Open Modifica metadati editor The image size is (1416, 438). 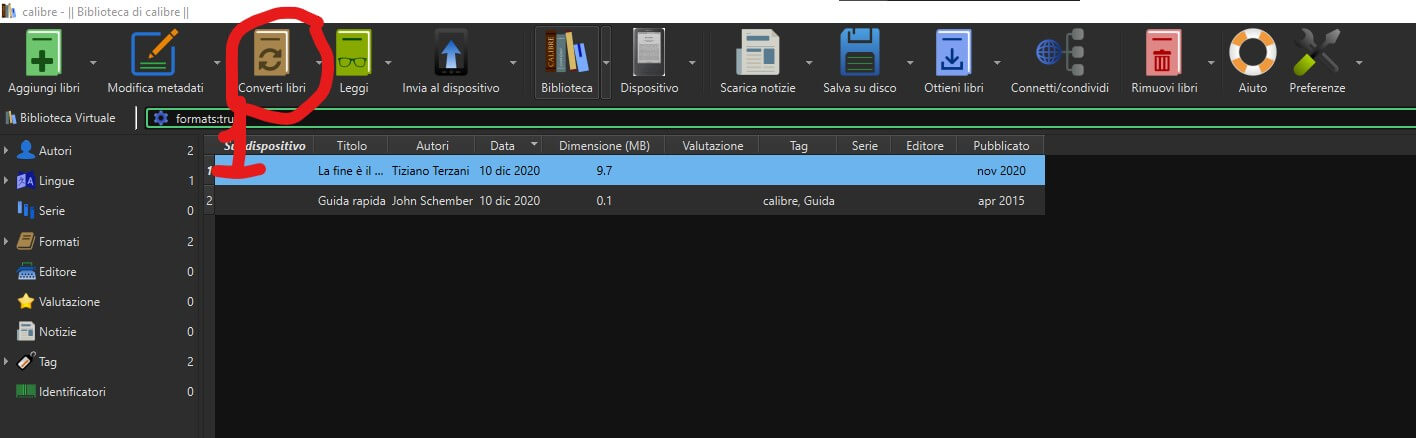[155, 52]
